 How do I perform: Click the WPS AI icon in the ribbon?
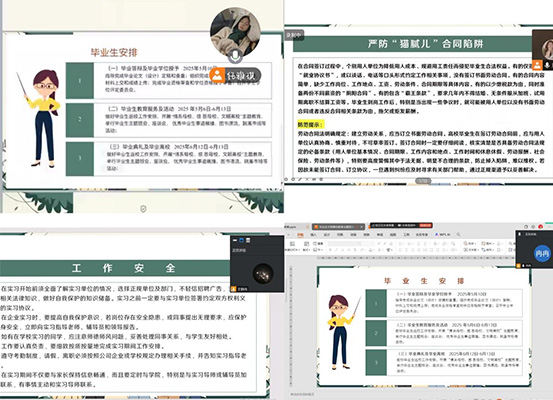[436, 235]
